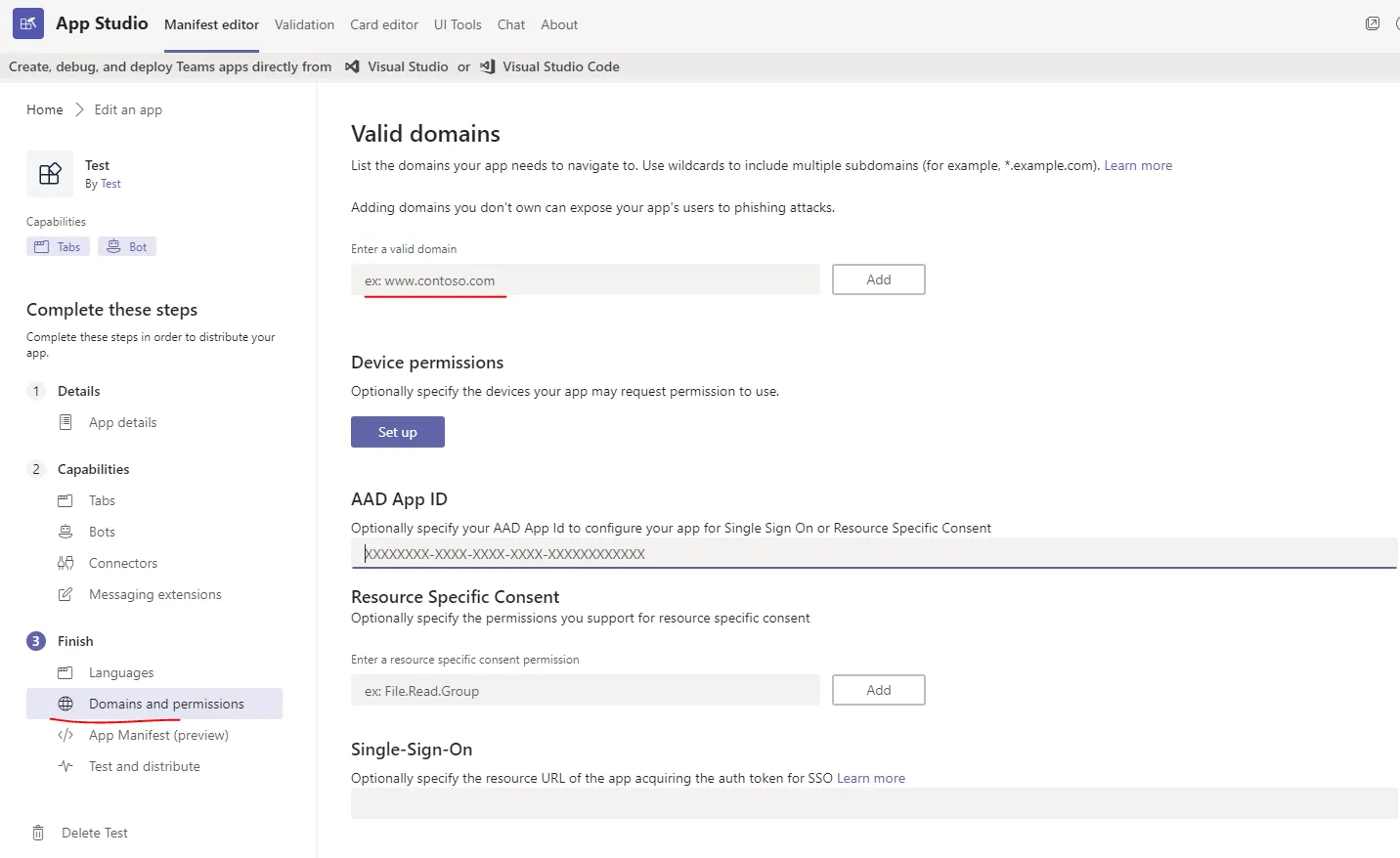Open Learn more link for valid domains

(1138, 165)
